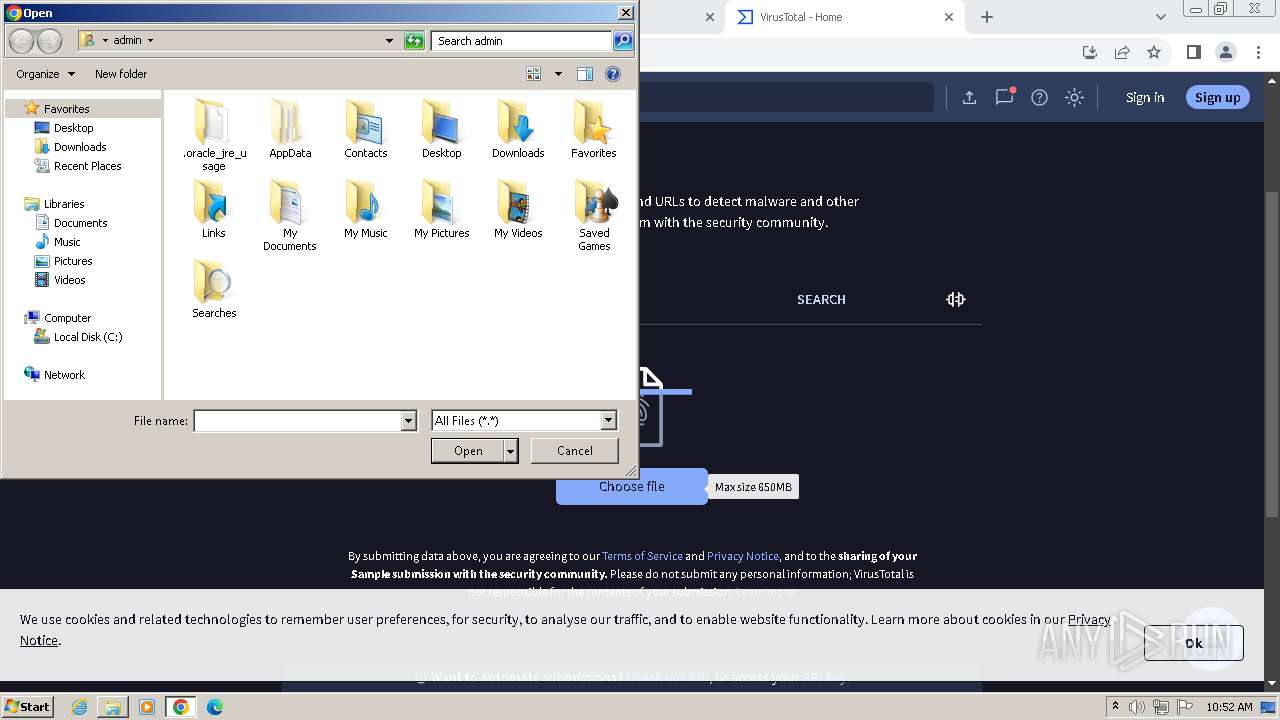
Task: Switch to the VirusTotal - Home tab
Action: [x=845, y=17]
